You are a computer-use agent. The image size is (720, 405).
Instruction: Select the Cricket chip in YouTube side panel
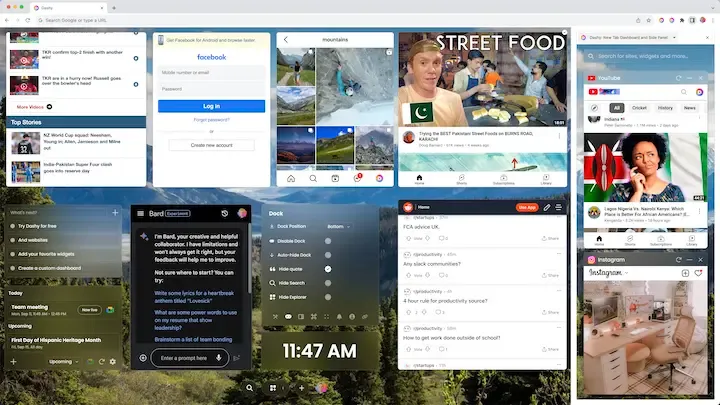click(x=639, y=108)
